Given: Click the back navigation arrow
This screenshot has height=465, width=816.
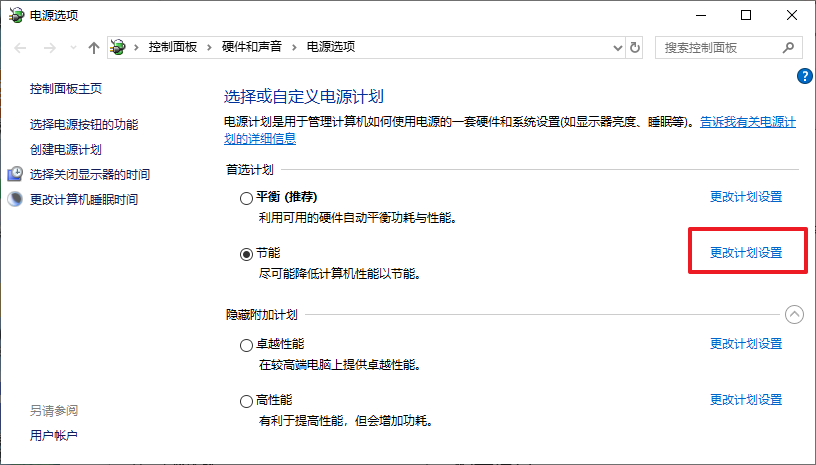Looking at the screenshot, I should pyautogui.click(x=21, y=47).
